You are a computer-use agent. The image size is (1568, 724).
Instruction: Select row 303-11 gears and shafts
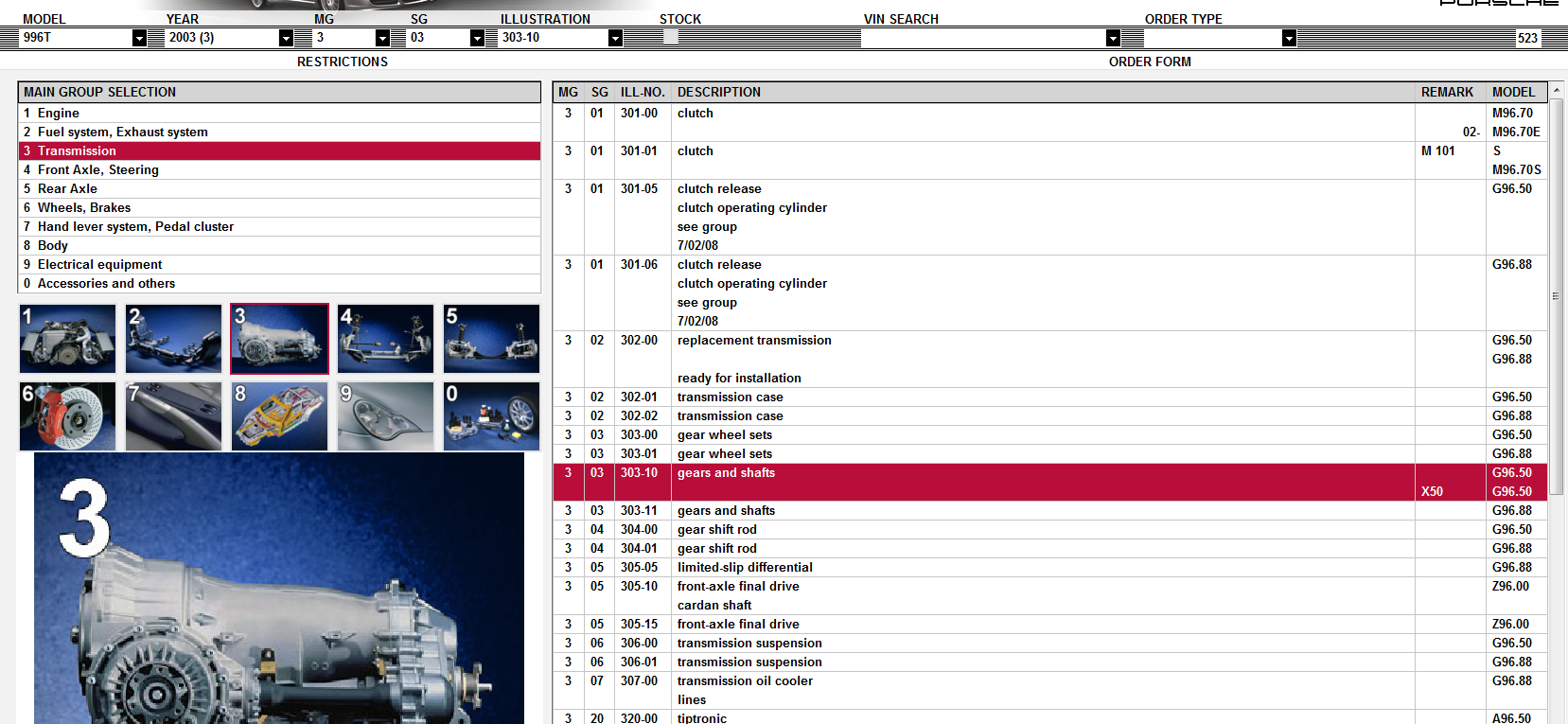tap(1050, 511)
